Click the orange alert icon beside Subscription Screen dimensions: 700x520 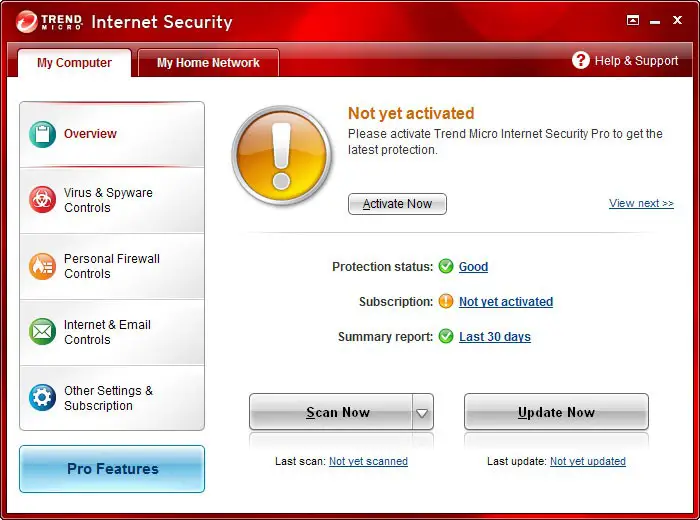coord(446,301)
